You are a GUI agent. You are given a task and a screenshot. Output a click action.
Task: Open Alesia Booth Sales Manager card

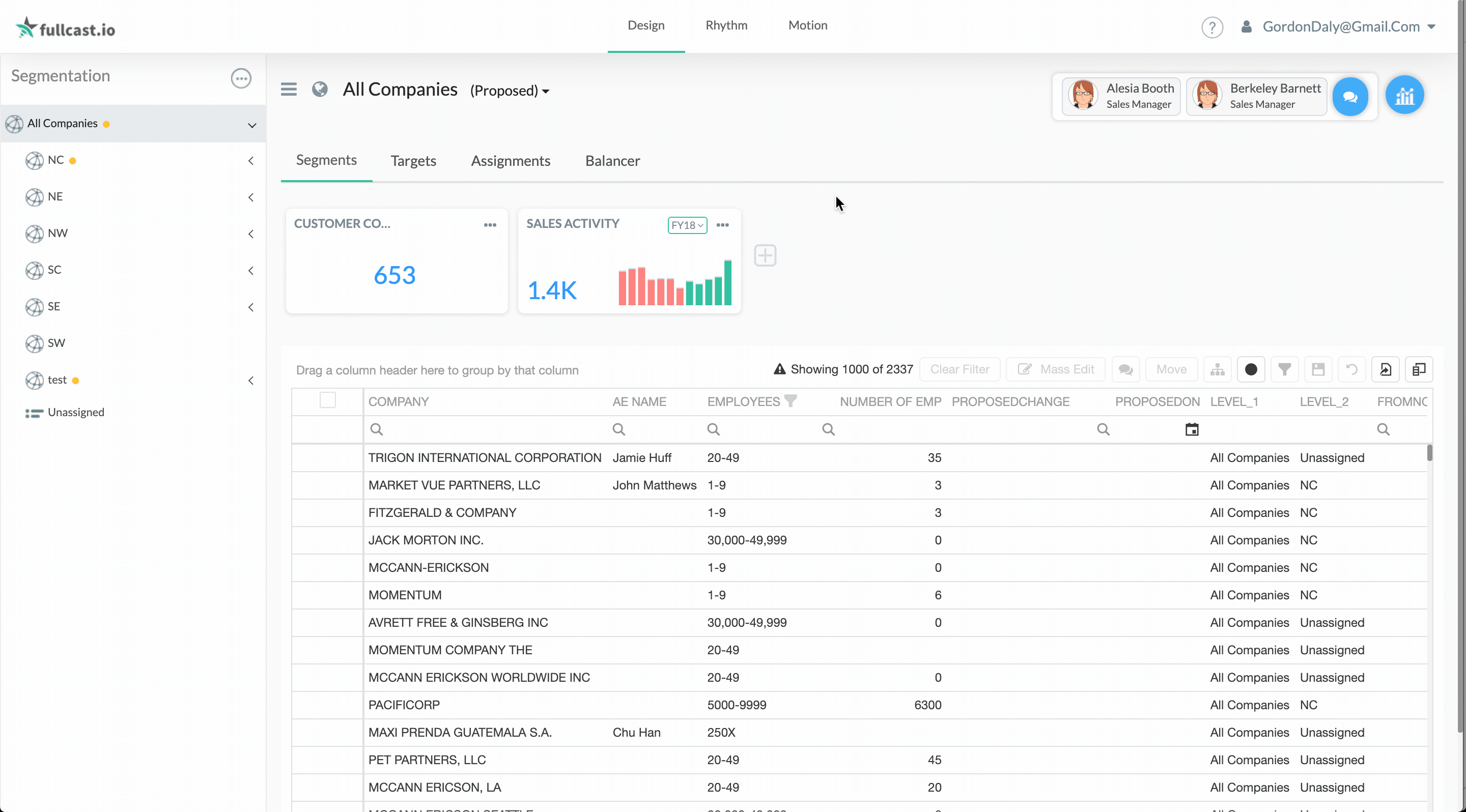[x=1121, y=96]
